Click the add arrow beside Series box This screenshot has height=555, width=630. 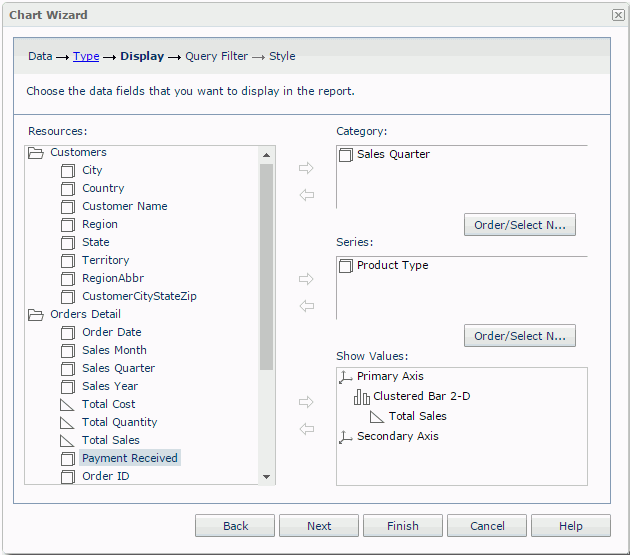(306, 279)
